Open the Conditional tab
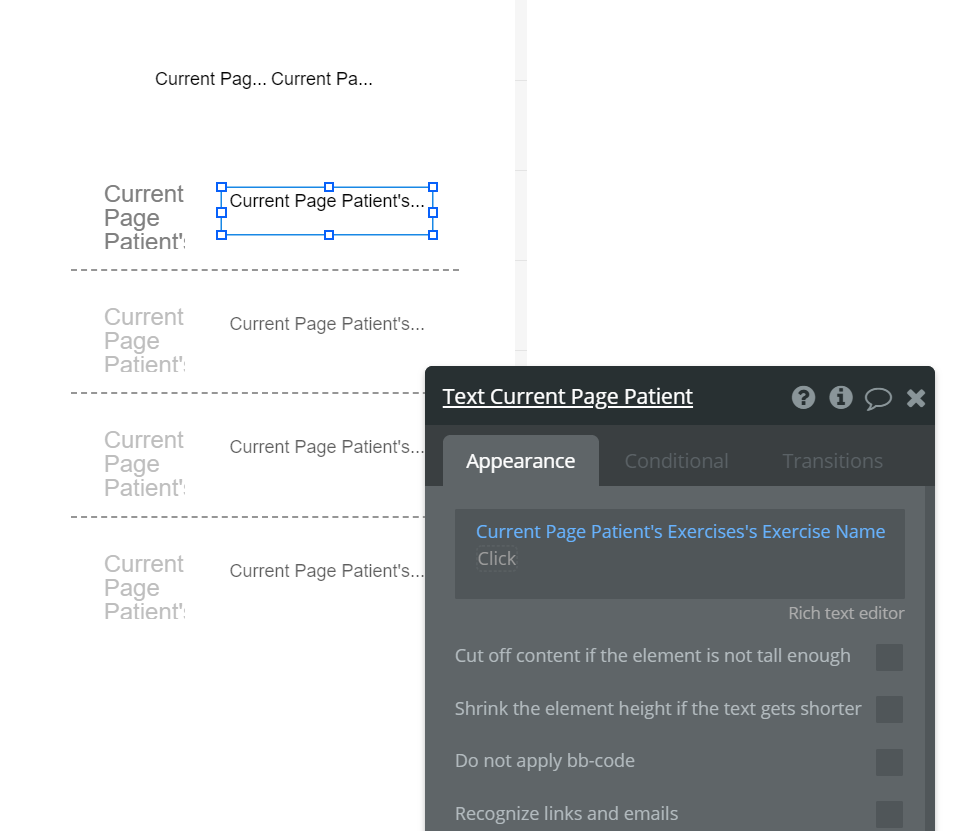Screen dimensions: 959x831 [676, 461]
